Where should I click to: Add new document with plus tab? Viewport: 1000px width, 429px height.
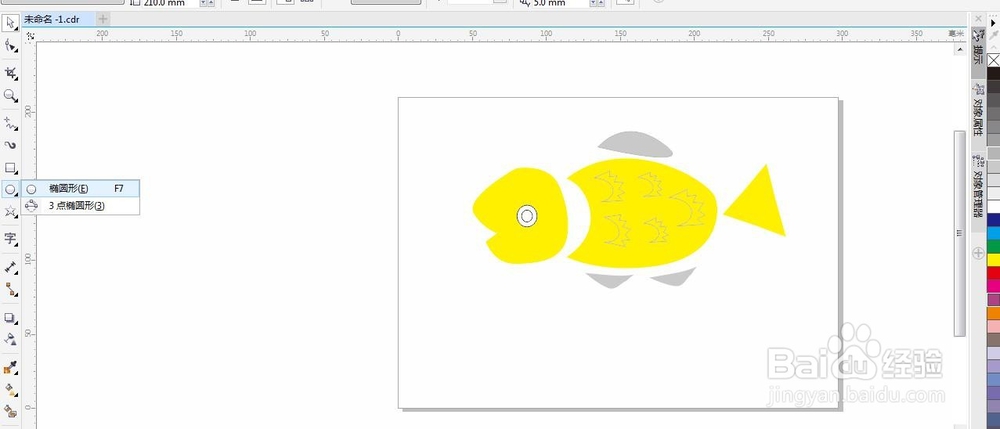coord(103,19)
